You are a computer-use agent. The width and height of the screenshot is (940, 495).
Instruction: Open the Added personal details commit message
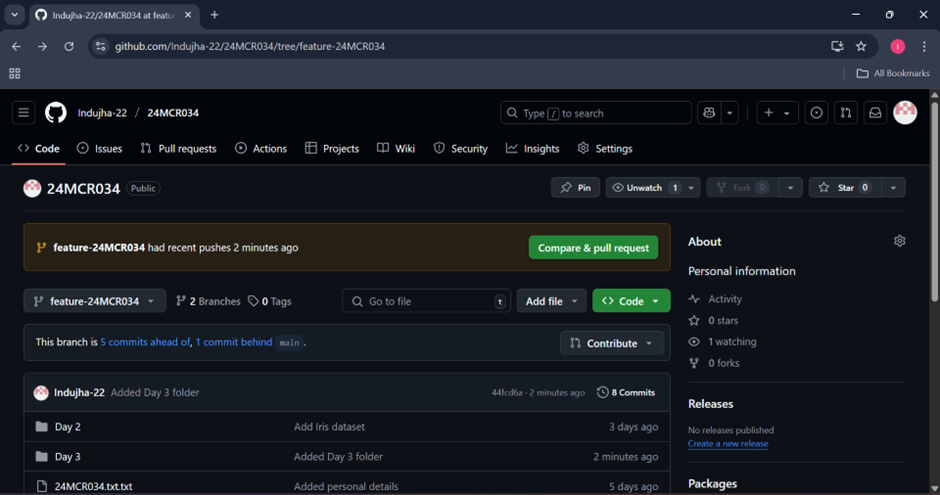(346, 486)
